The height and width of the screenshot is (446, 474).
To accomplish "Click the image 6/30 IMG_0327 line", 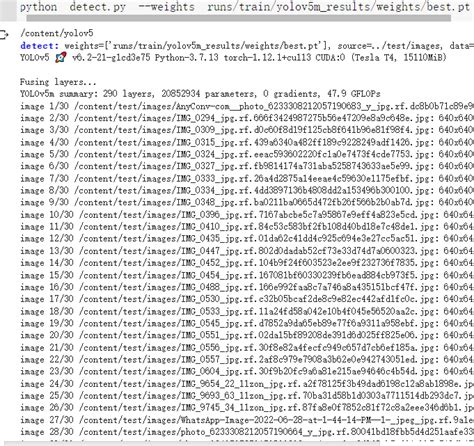I will pyautogui.click(x=247, y=166).
